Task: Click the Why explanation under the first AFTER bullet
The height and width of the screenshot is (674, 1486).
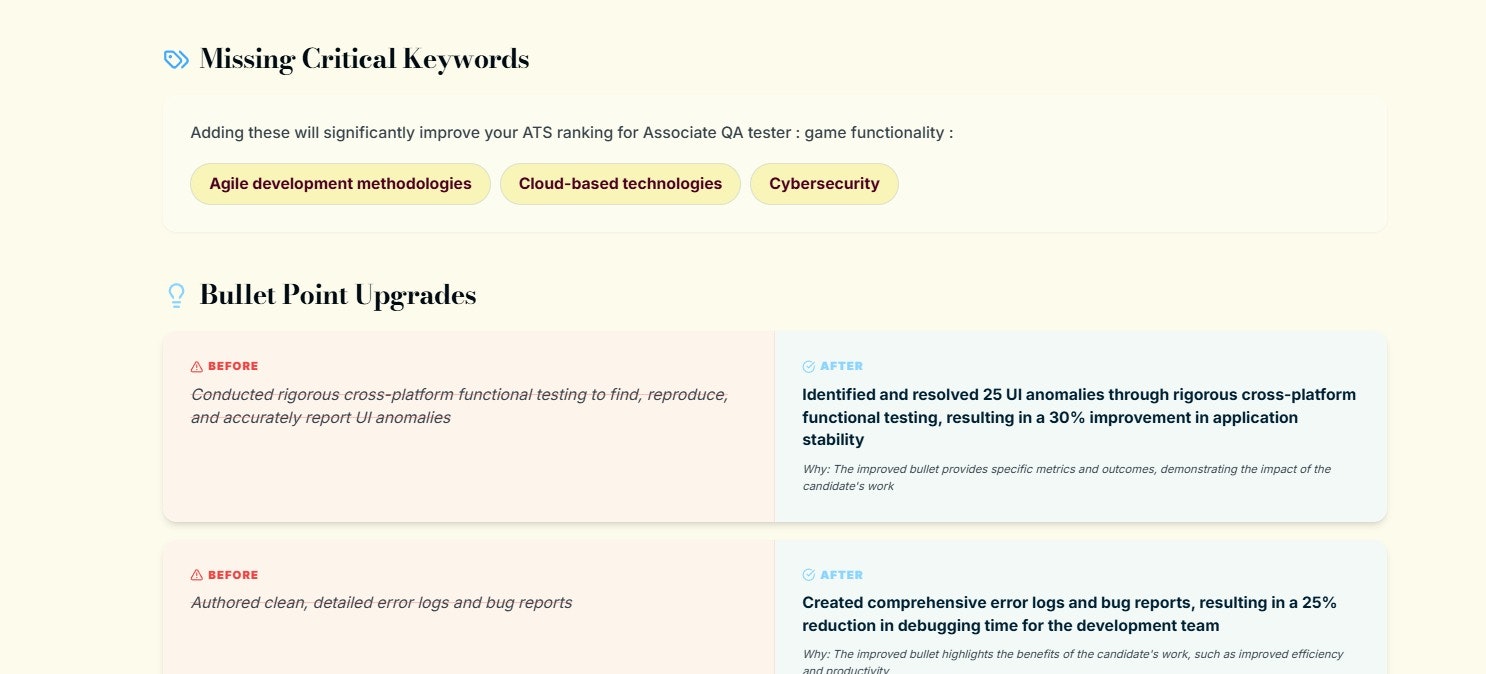Action: pos(1065,477)
